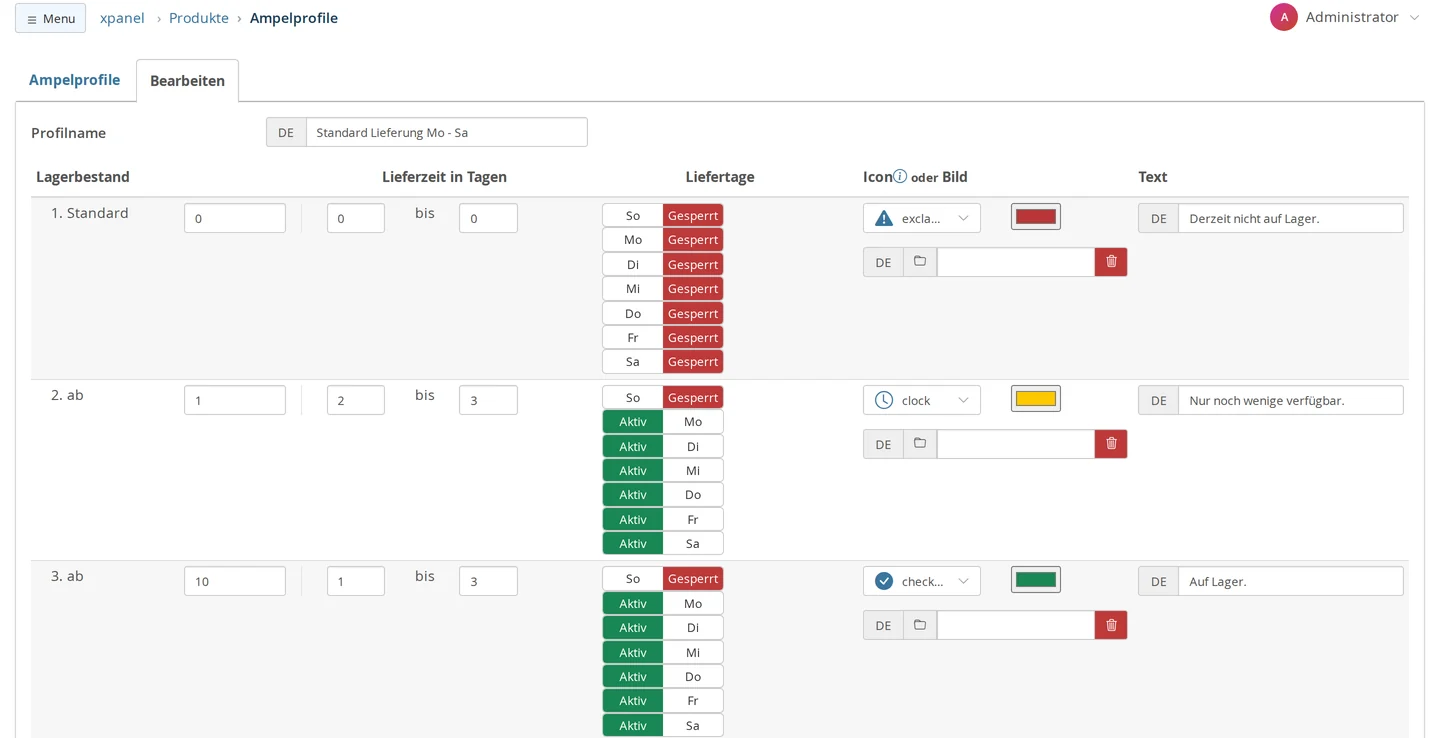The image size is (1440, 738).
Task: Click trash icon in the '3. ab' row
Action: [1111, 625]
